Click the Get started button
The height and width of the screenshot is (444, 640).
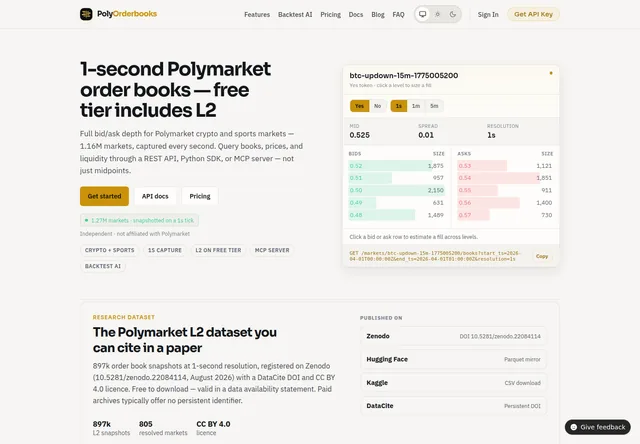[x=104, y=196]
